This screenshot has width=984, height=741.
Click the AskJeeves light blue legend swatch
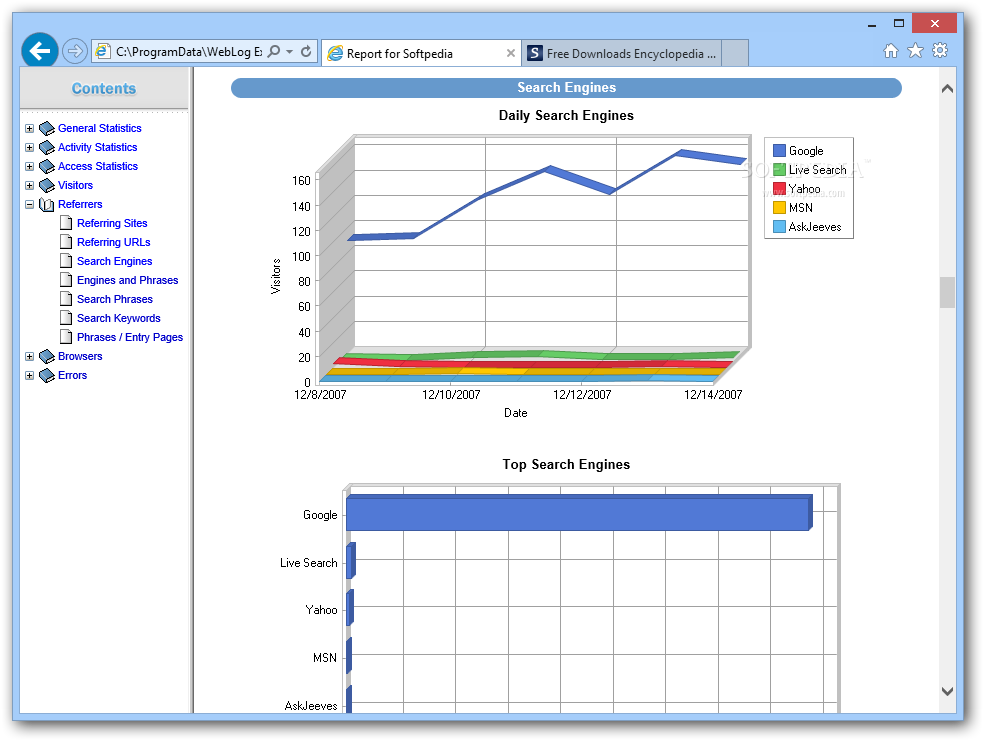pos(779,227)
